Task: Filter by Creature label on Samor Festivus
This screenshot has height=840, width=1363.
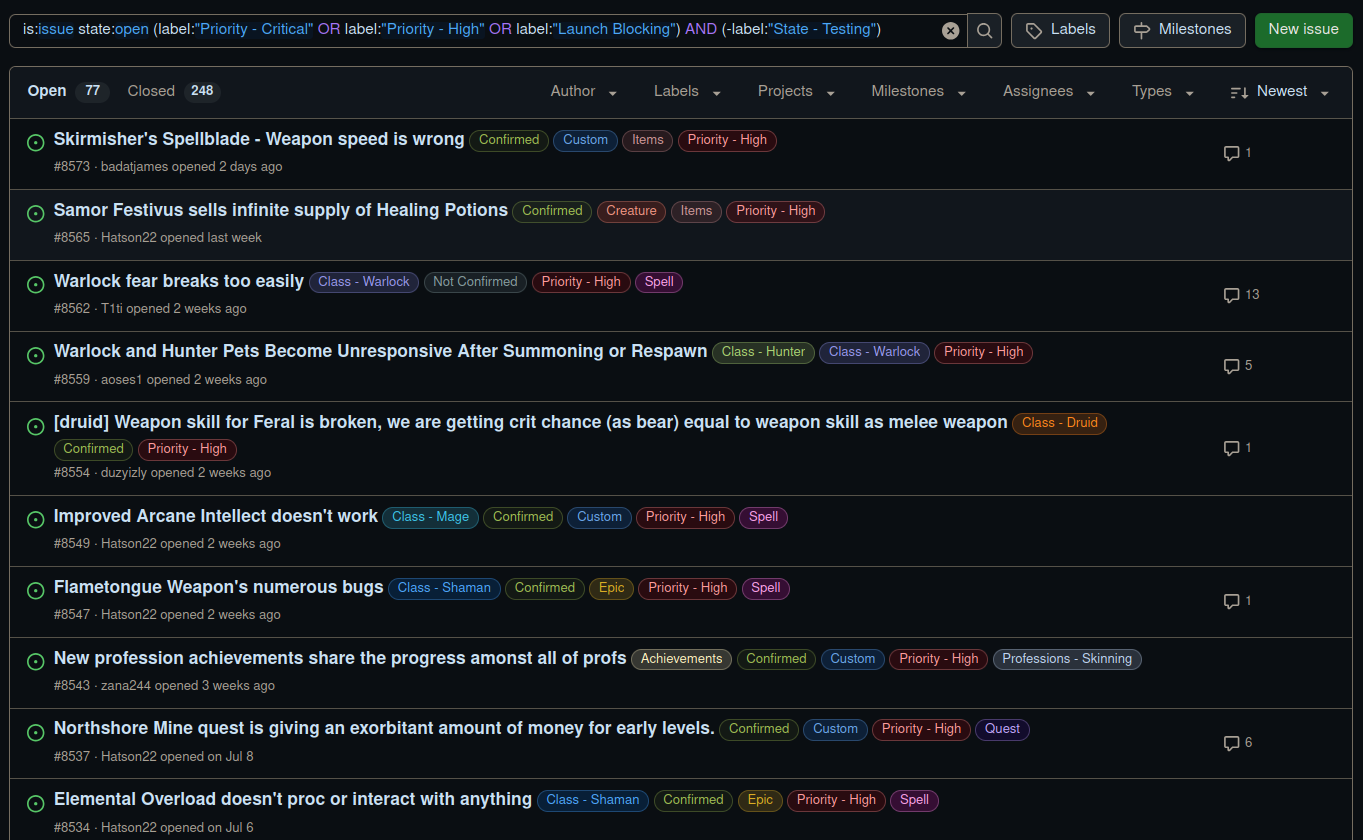Action: [x=631, y=211]
